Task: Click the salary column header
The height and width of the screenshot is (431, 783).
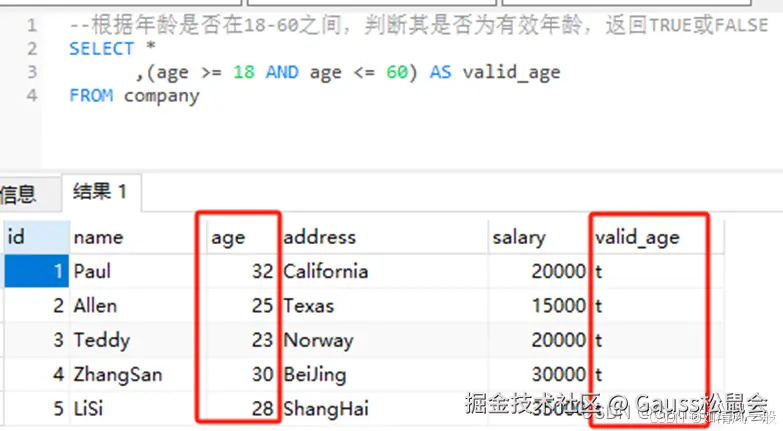Action: (x=539, y=237)
